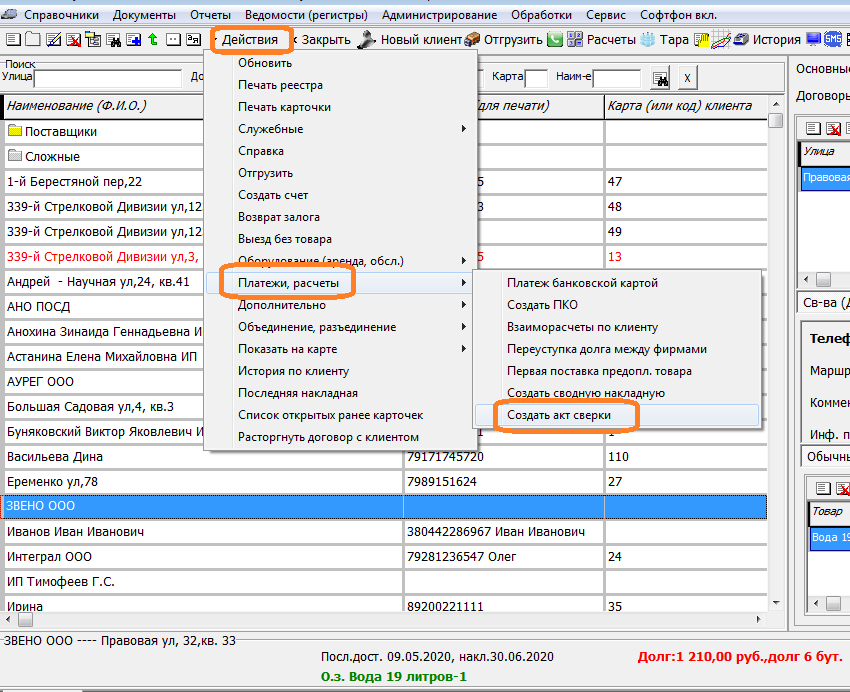850x692 pixels.
Task: Click the client list vertical scrollbar
Action: point(776,350)
